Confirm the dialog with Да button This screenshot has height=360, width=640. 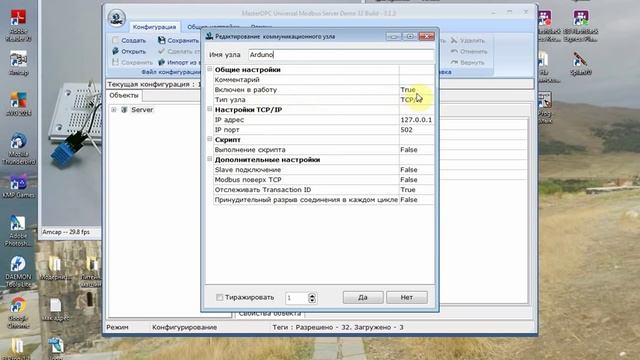tap(363, 298)
